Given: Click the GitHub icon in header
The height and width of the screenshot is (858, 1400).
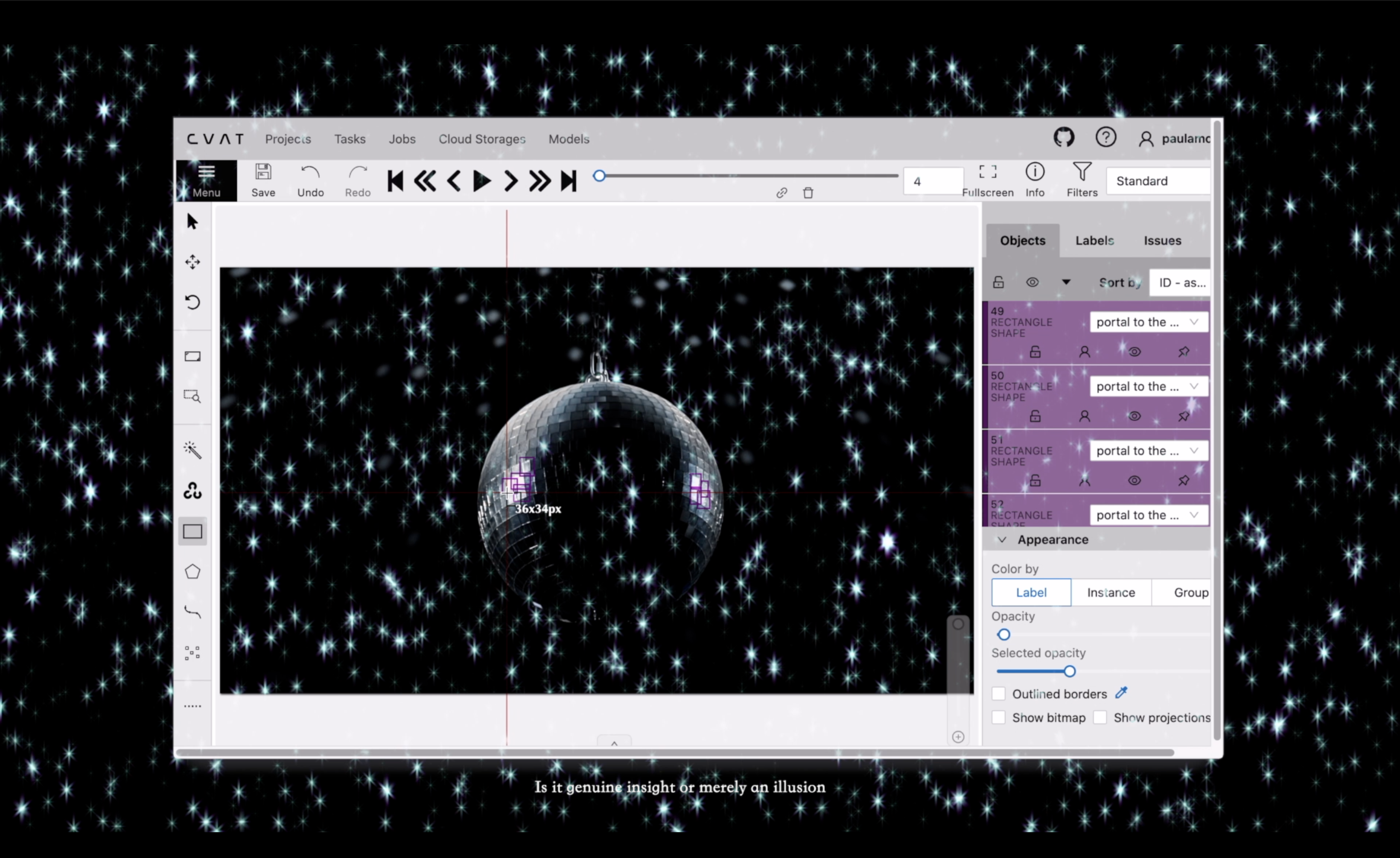Looking at the screenshot, I should tap(1064, 138).
